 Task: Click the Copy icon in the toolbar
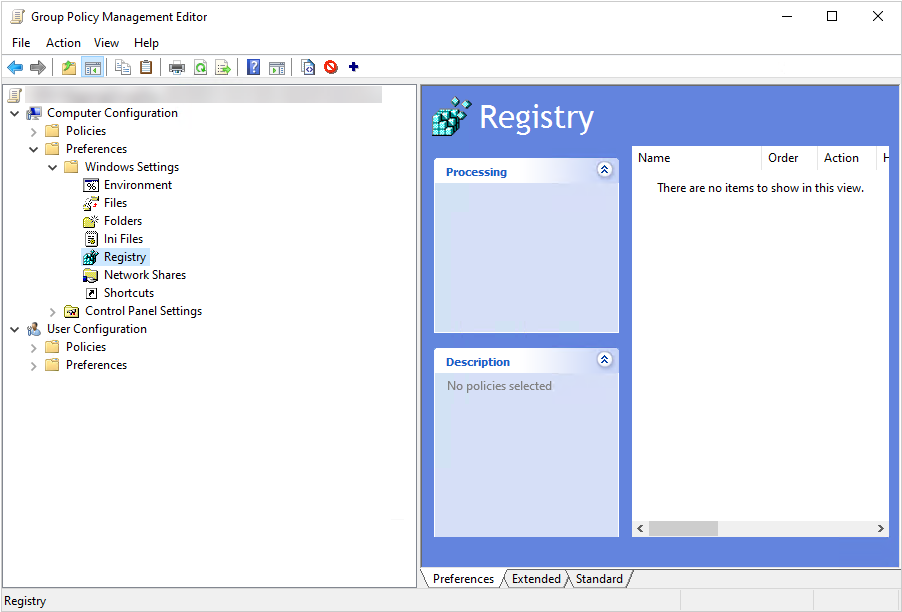122,67
